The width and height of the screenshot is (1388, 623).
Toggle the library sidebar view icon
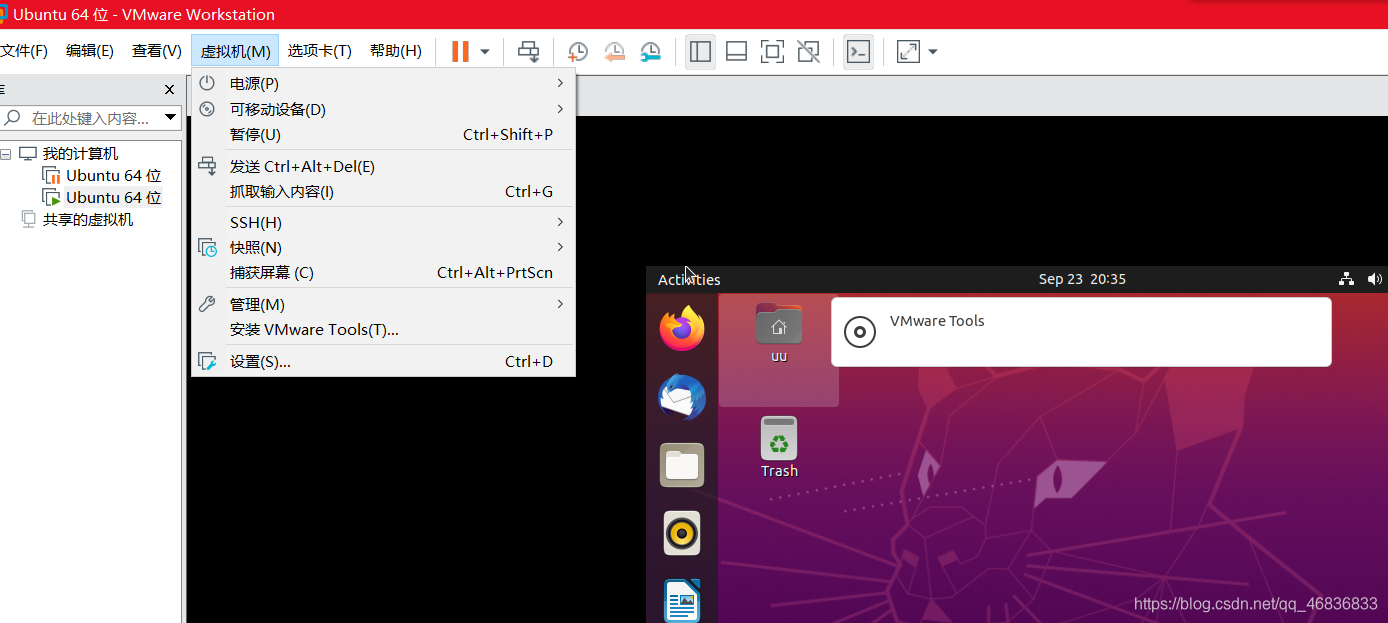pyautogui.click(x=701, y=52)
